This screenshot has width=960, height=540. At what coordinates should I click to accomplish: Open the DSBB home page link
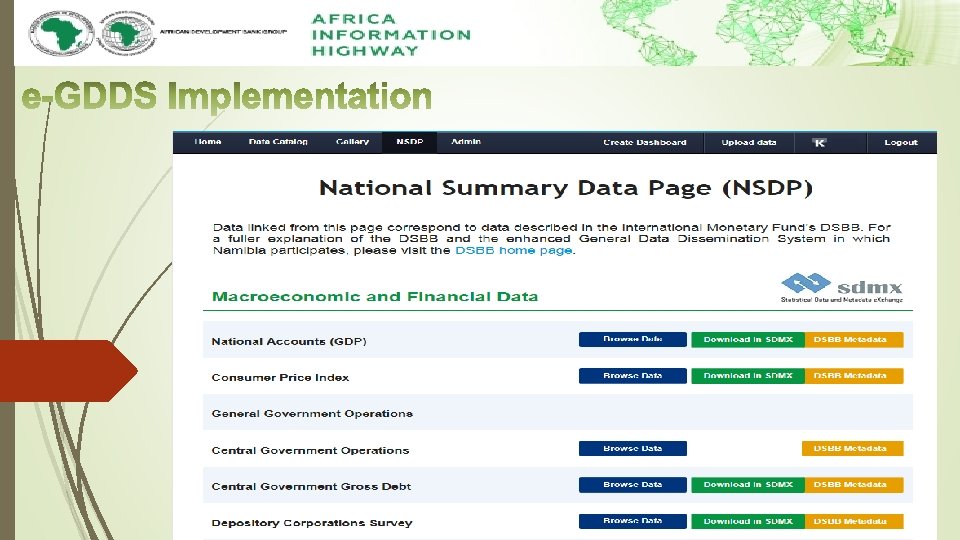(x=514, y=250)
